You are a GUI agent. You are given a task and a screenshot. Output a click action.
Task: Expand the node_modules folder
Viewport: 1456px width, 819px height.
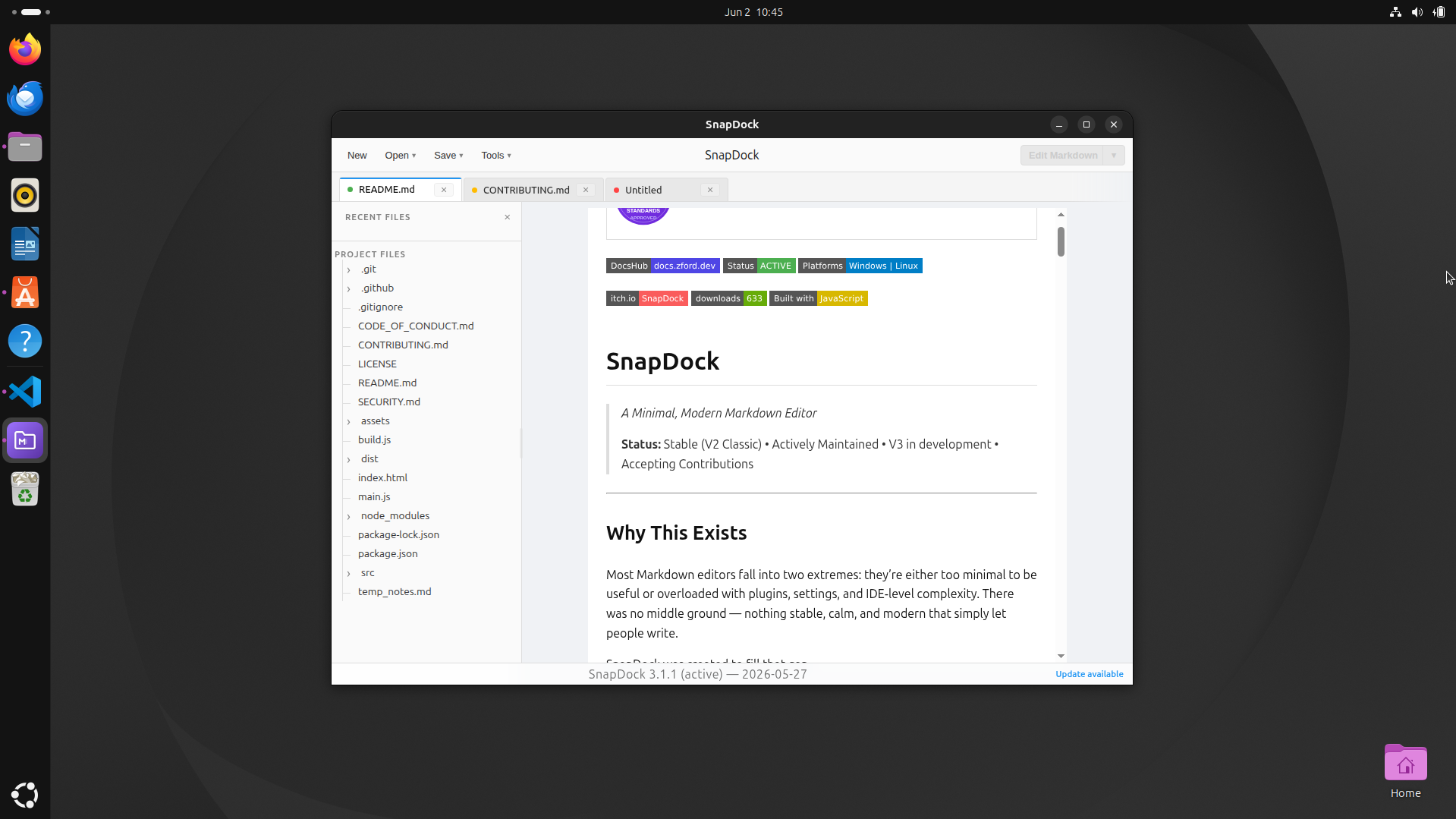coord(349,516)
